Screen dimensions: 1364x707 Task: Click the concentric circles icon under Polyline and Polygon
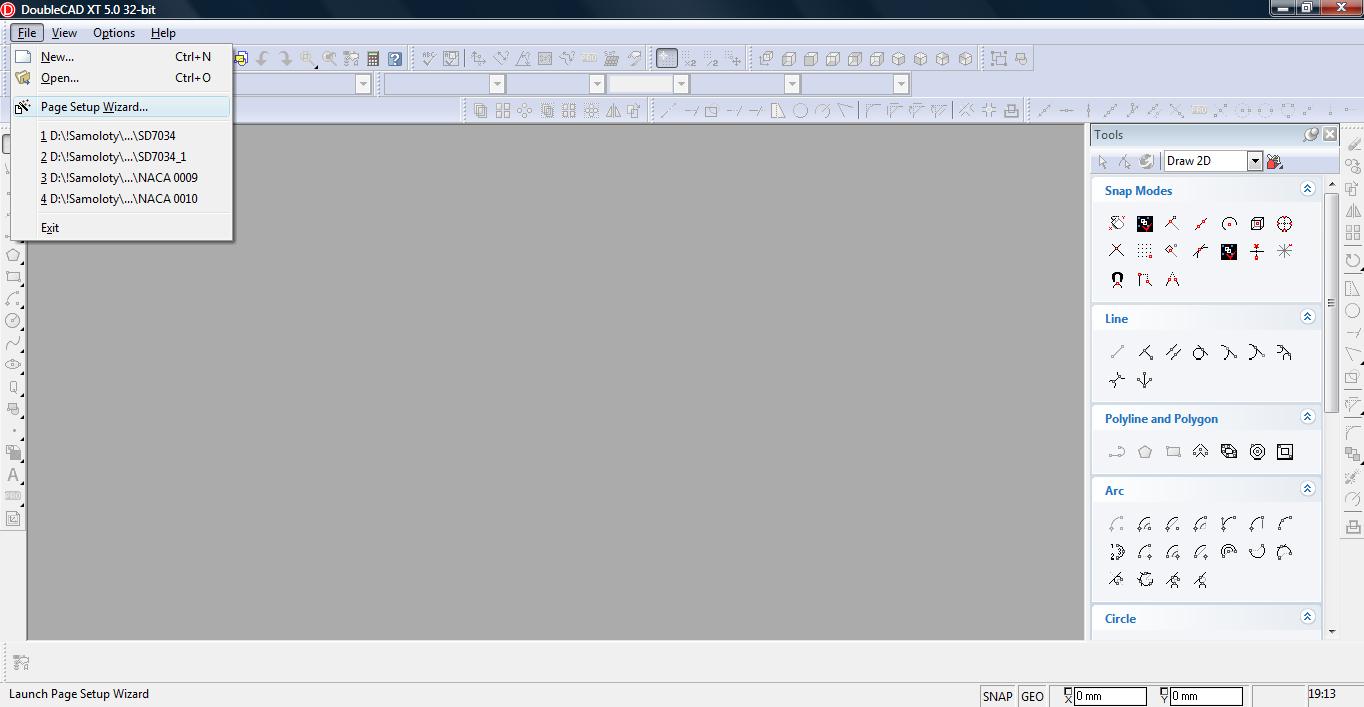tap(1257, 452)
